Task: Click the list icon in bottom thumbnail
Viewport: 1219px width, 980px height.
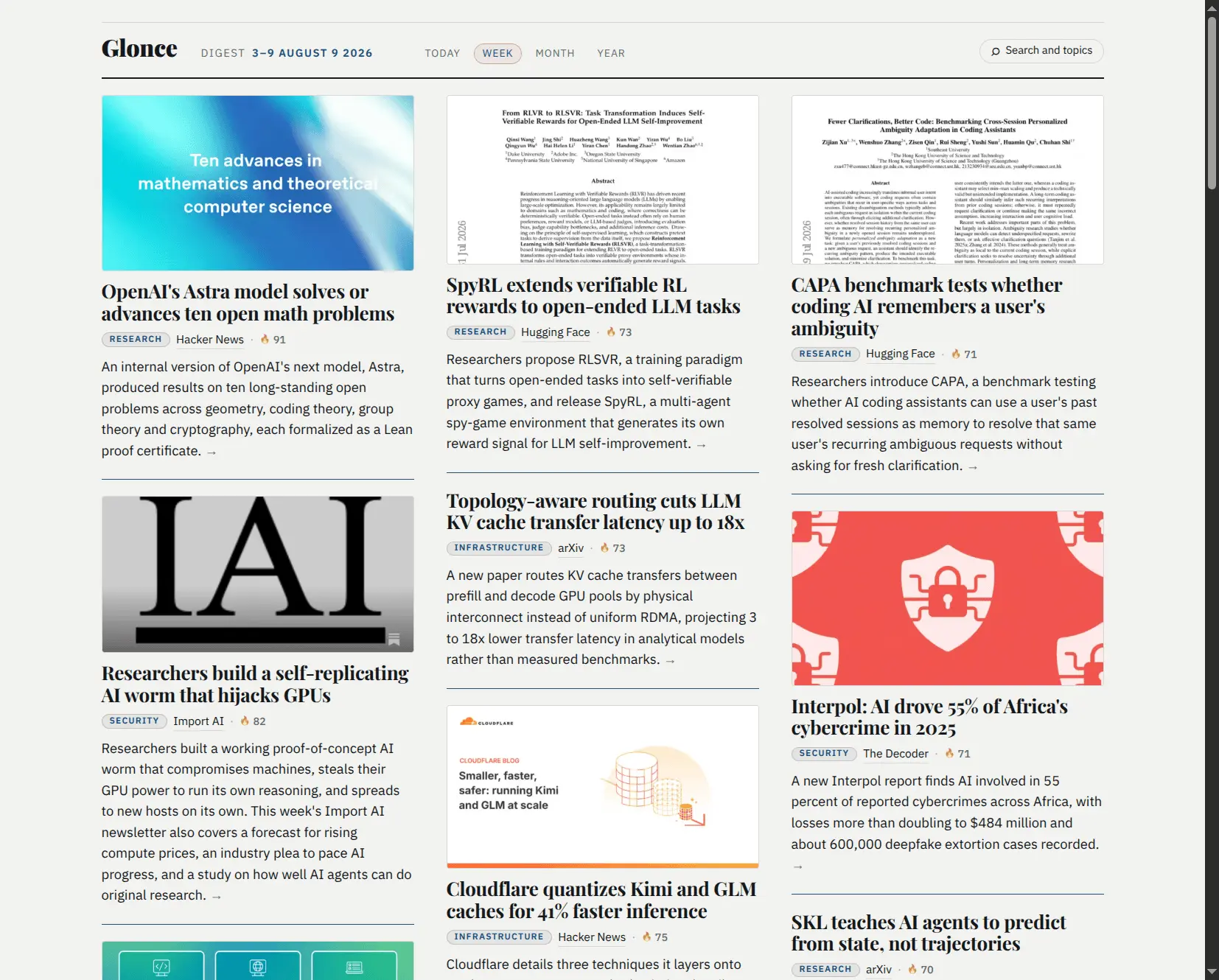Action: click(x=354, y=967)
